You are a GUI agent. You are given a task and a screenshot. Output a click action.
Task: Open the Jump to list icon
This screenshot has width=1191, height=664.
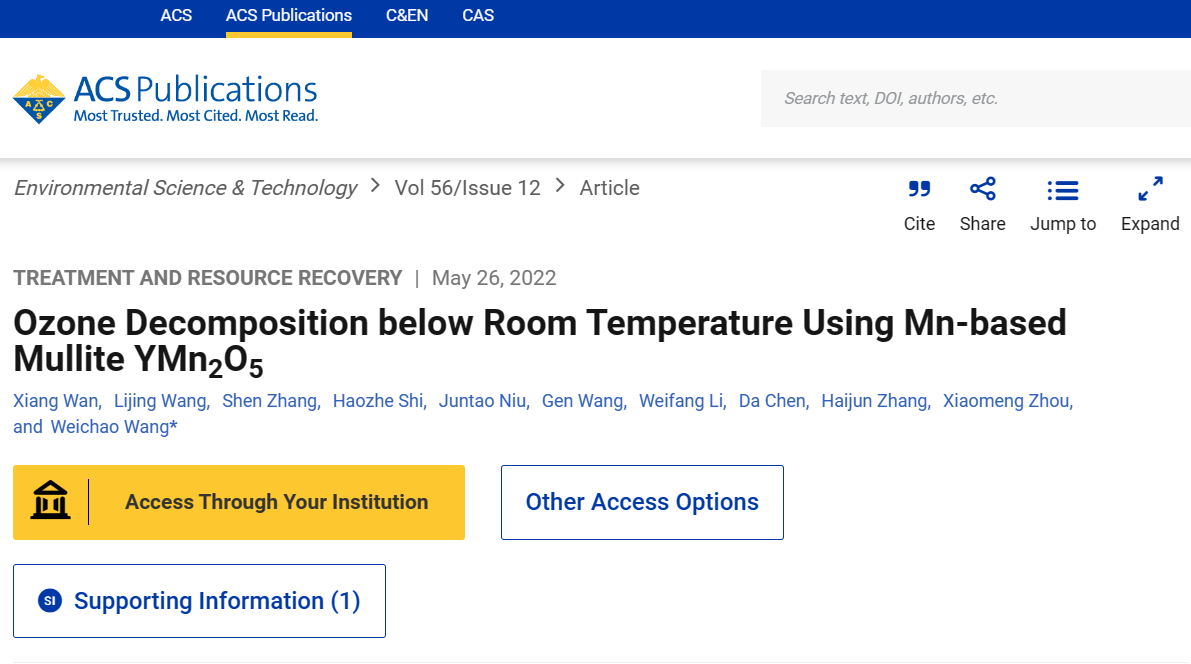(x=1062, y=189)
